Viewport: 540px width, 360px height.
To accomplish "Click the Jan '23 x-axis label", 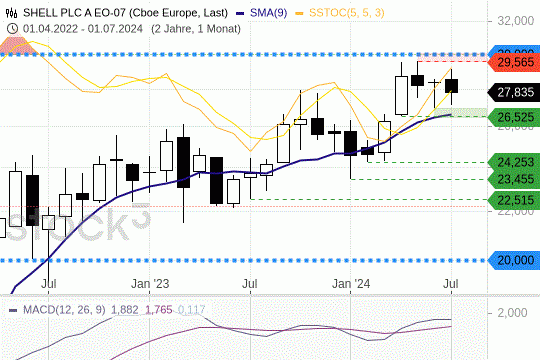I will click(x=150, y=284).
